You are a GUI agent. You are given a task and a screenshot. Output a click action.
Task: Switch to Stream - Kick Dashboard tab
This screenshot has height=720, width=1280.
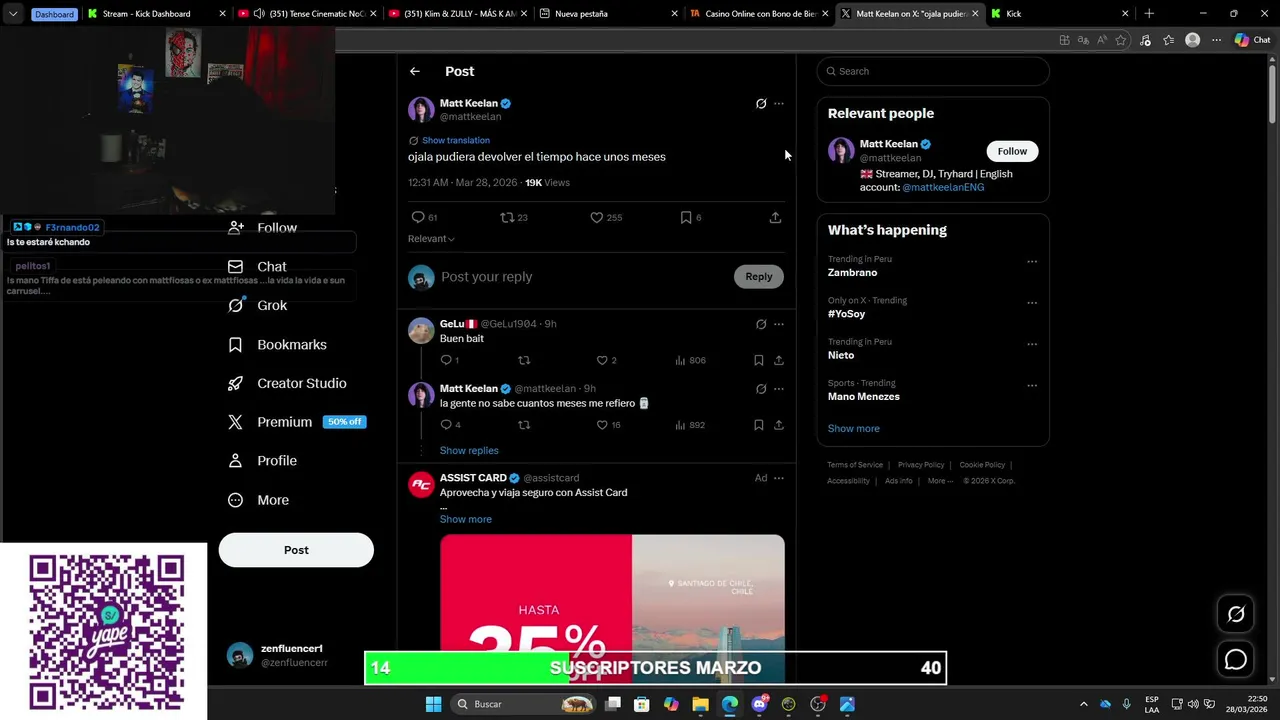tap(155, 14)
